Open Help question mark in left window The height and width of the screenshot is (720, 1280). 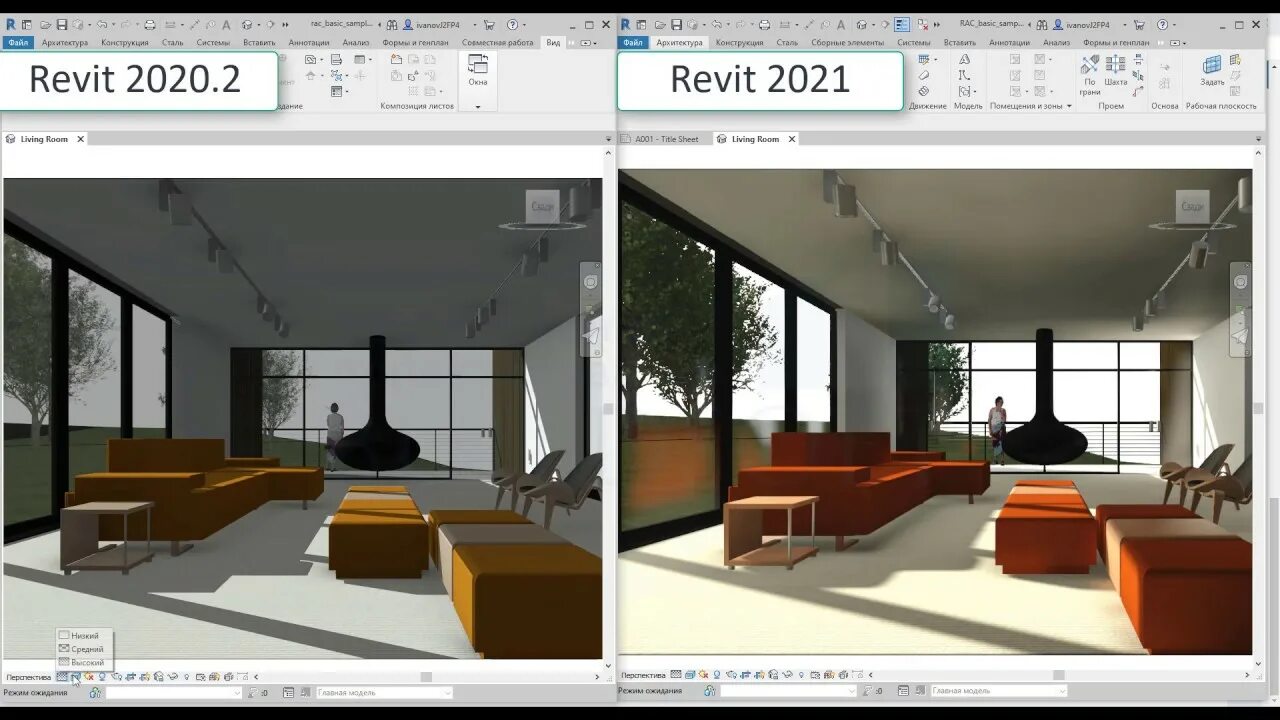click(x=512, y=25)
